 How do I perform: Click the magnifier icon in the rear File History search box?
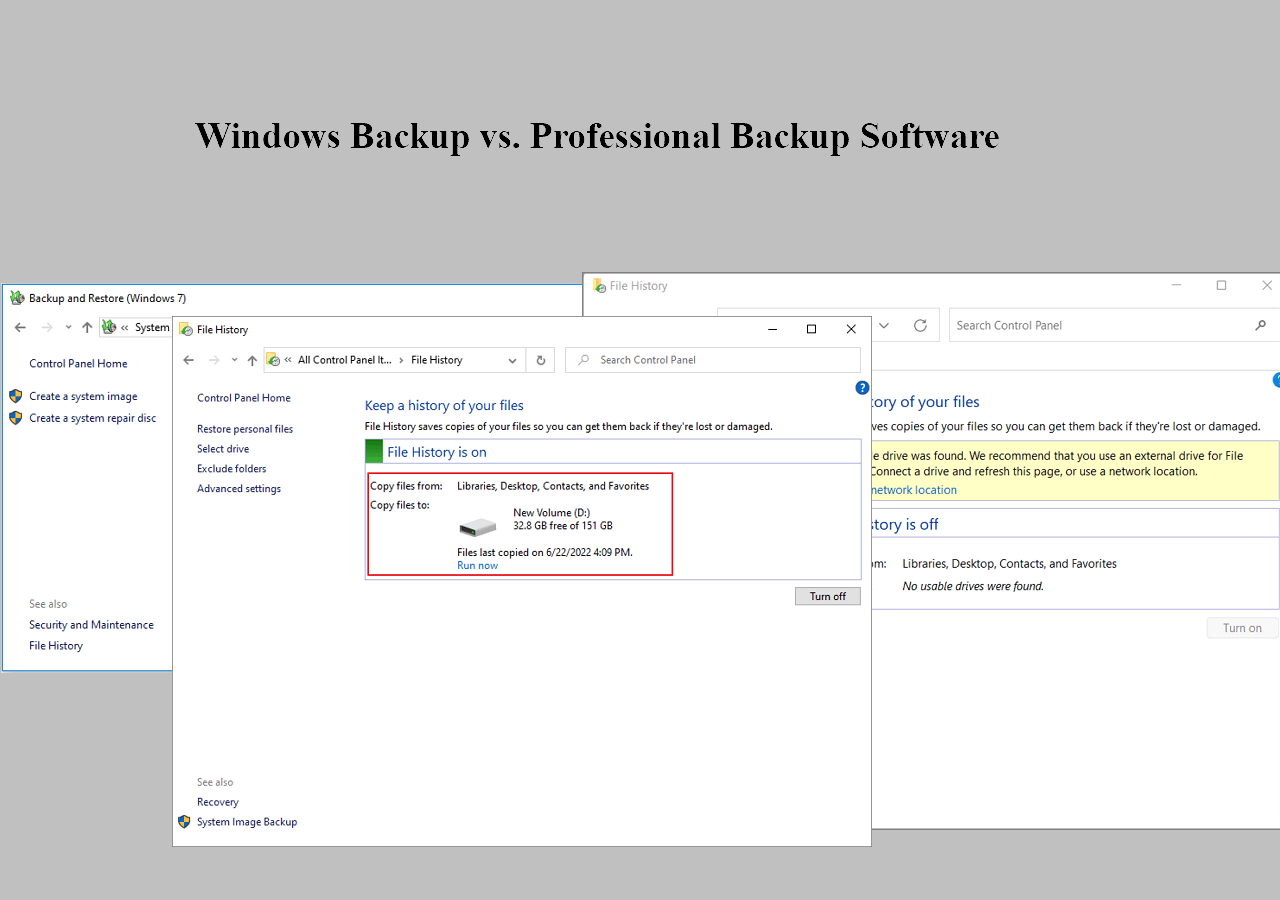tap(1260, 325)
